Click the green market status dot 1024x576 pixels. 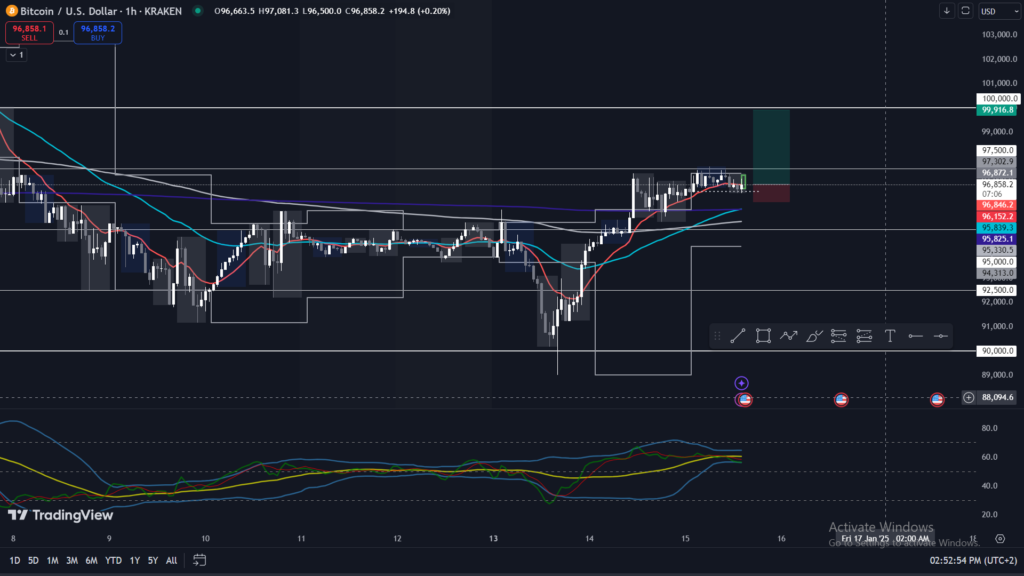[198, 11]
